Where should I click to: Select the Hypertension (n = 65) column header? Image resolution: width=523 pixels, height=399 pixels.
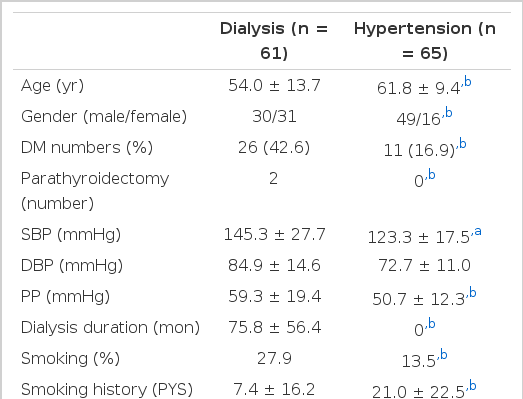pyautogui.click(x=425, y=41)
